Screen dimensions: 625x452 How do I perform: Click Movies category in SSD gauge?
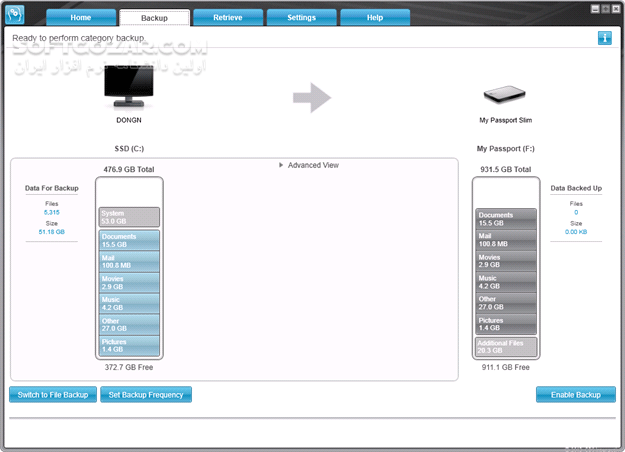(x=129, y=282)
